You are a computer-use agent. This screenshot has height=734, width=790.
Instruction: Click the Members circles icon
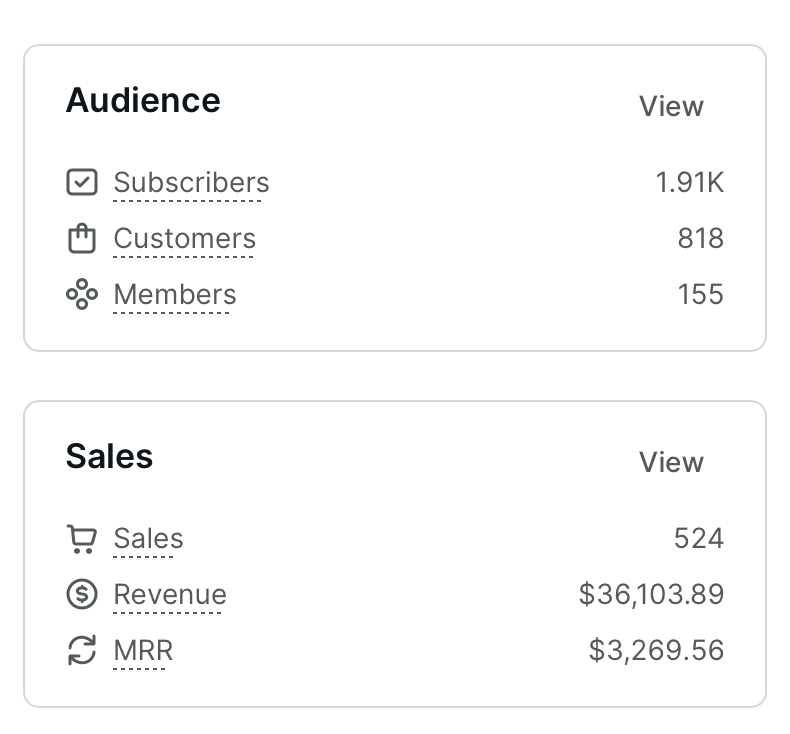click(81, 295)
